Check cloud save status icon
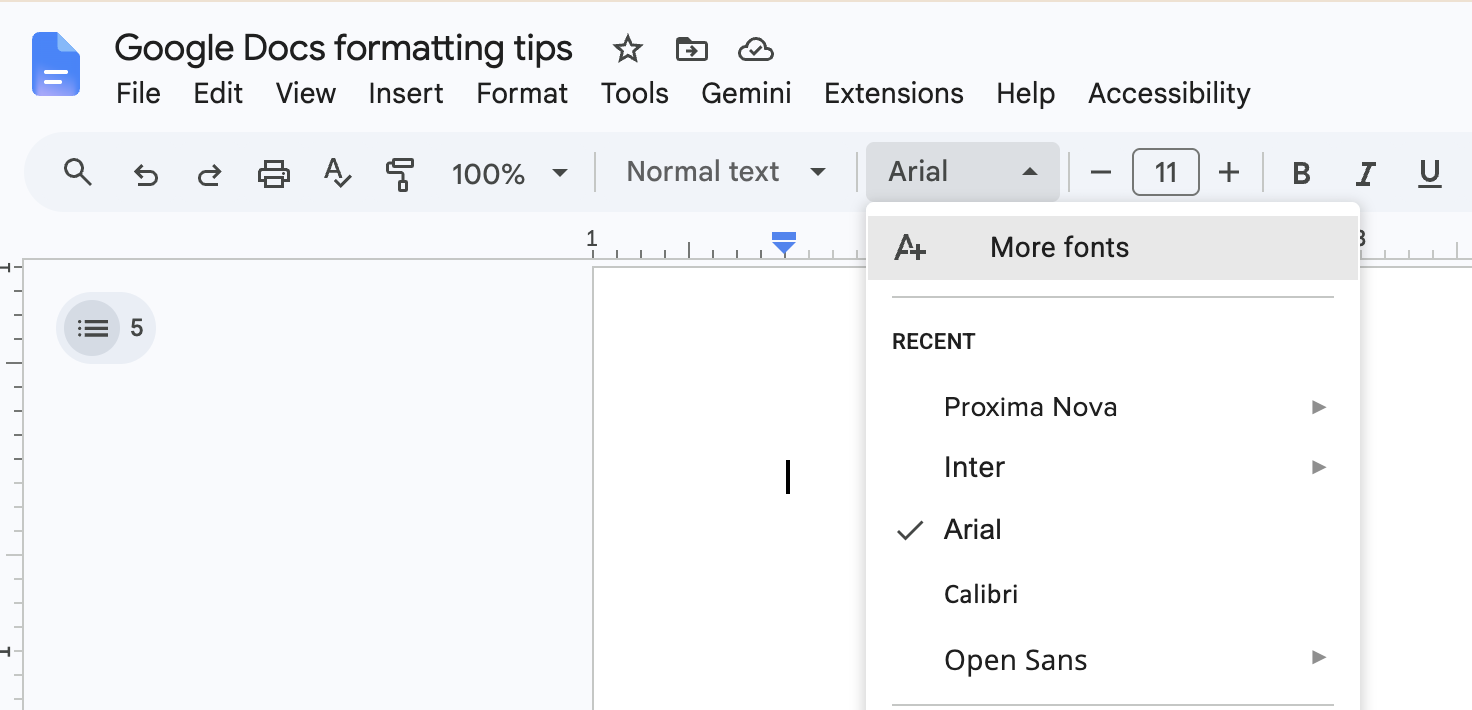 756,48
